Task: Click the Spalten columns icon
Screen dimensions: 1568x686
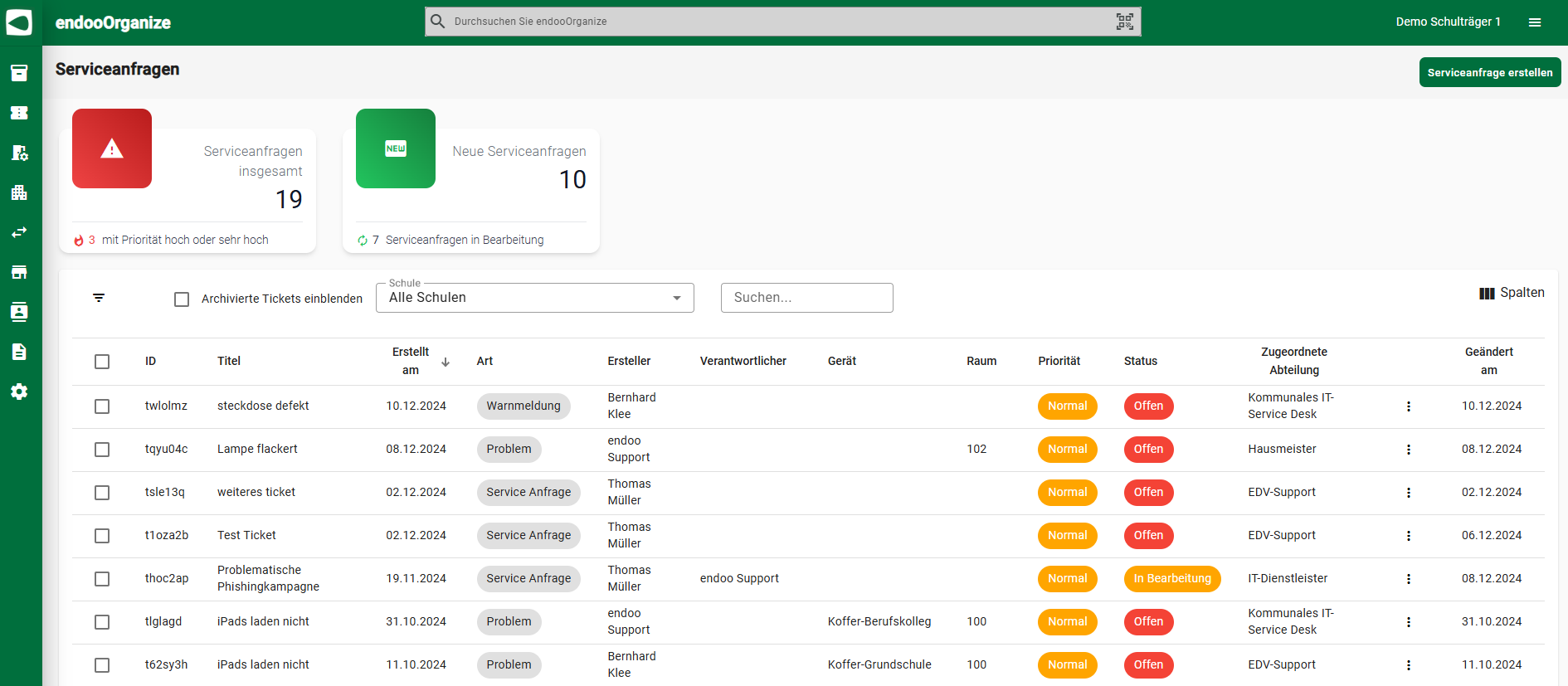Action: click(1487, 293)
